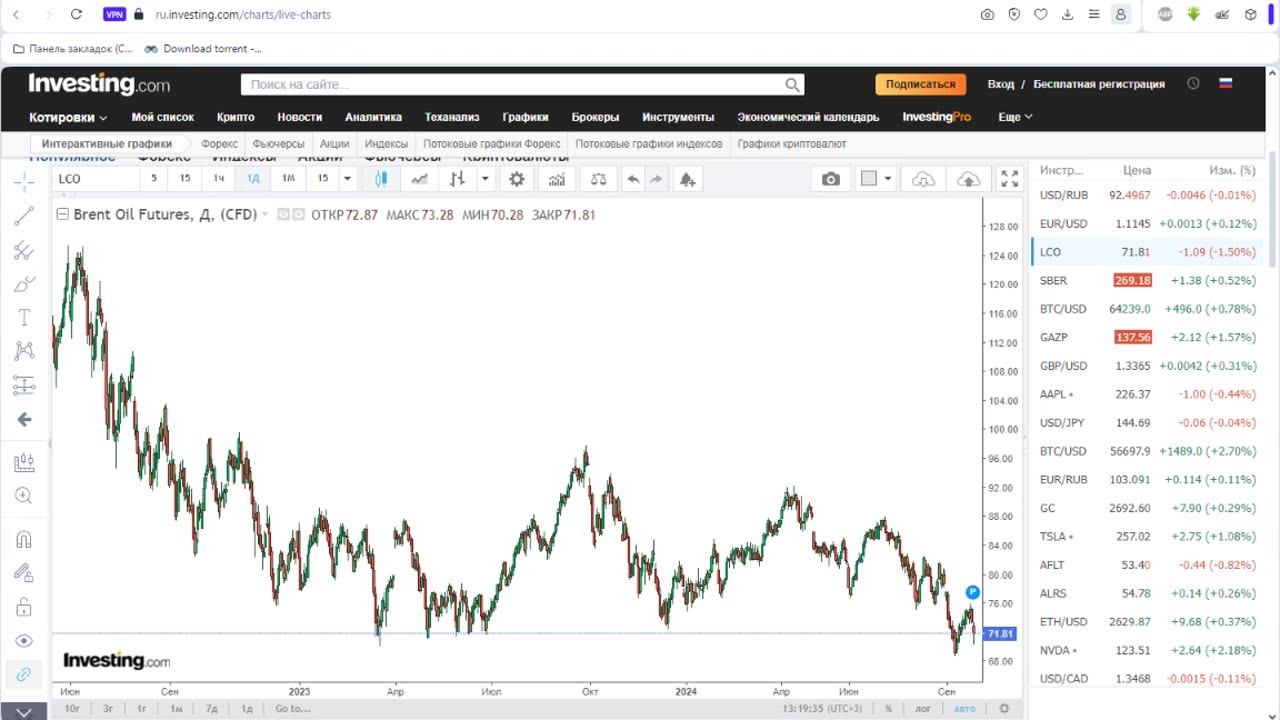Click the chart layout square icon
The image size is (1280, 720).
tap(869, 179)
